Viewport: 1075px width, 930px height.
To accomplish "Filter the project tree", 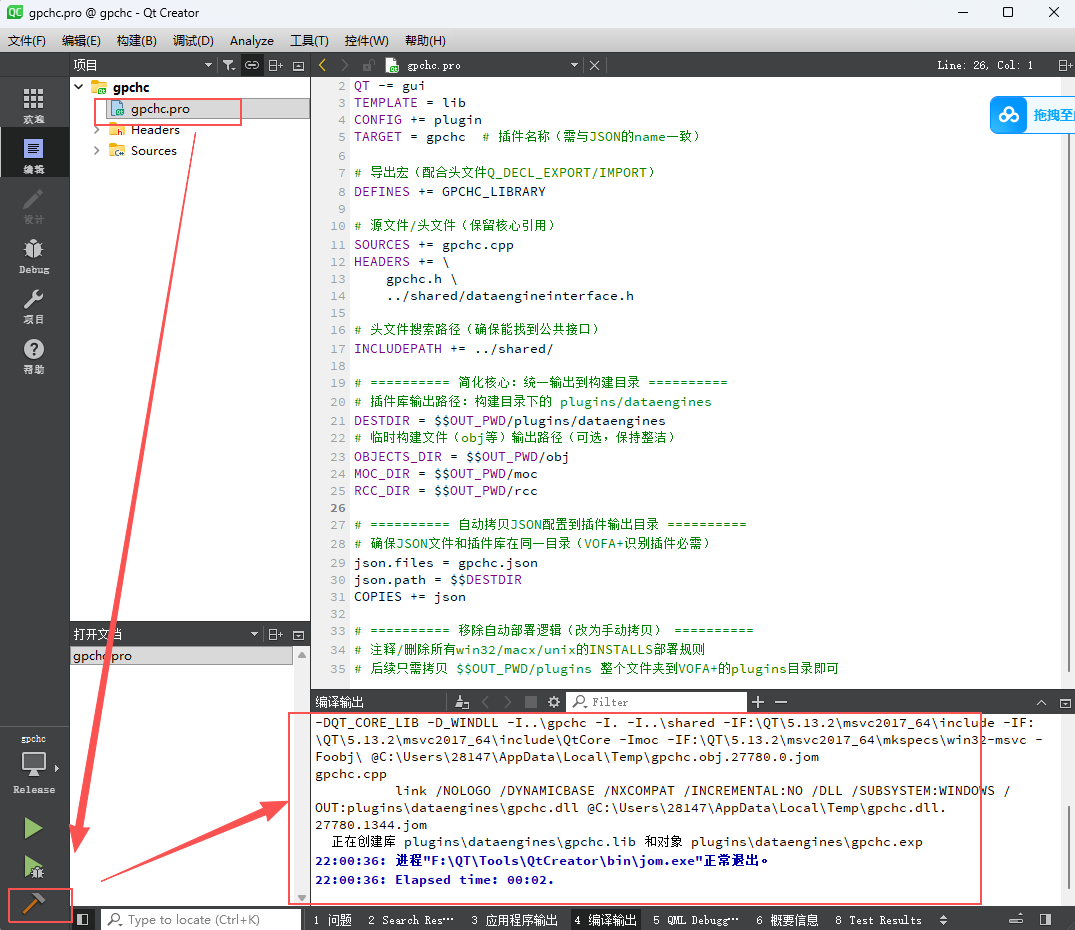I will point(229,65).
